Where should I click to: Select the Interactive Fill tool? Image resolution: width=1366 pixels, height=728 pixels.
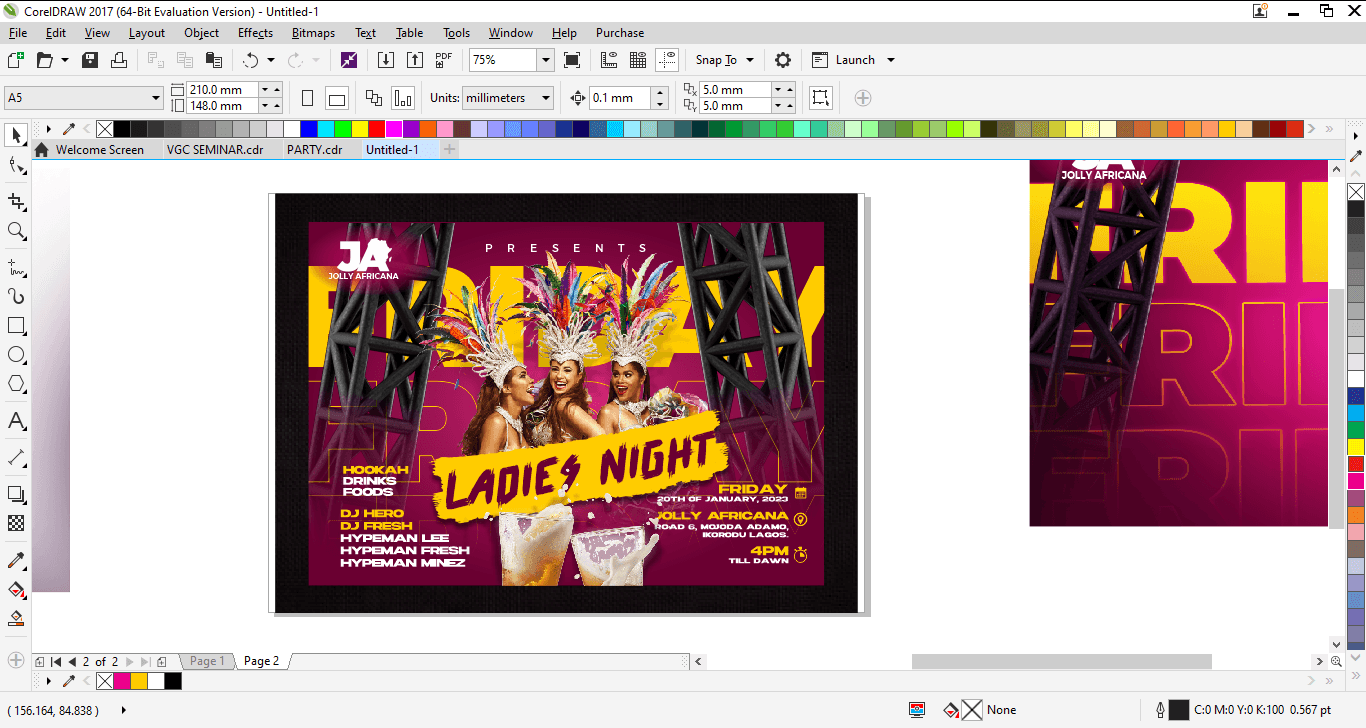click(x=16, y=590)
